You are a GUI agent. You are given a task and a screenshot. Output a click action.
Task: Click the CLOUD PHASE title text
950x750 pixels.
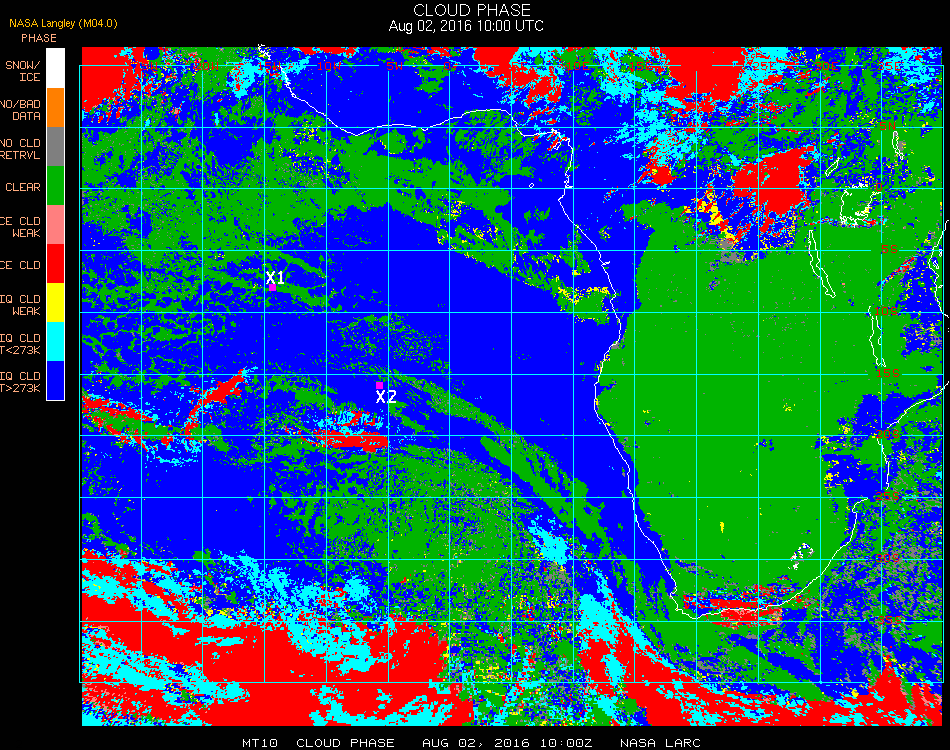click(471, 10)
